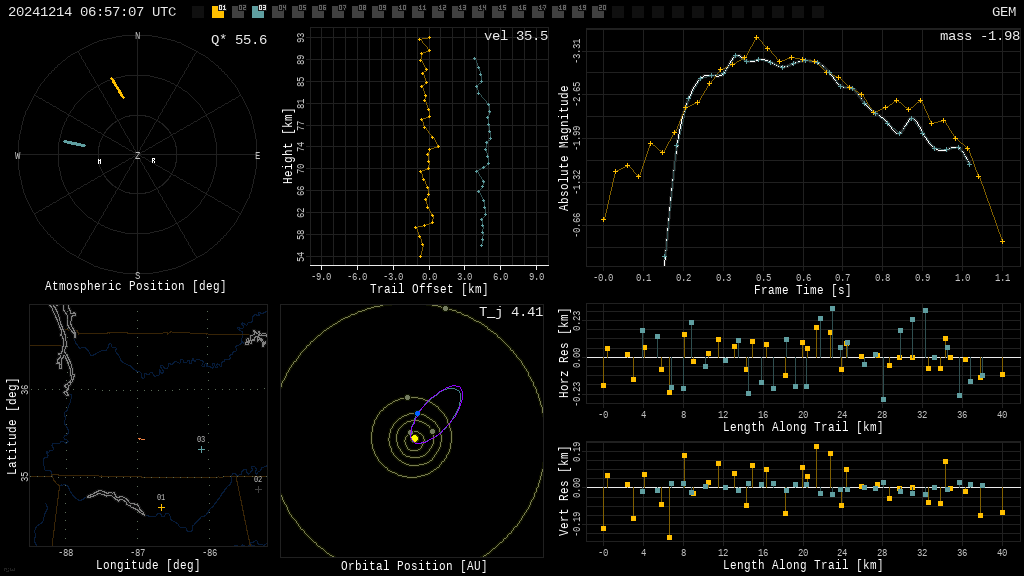
Task: Click the red meteor ground track on map
Action: click(x=141, y=439)
